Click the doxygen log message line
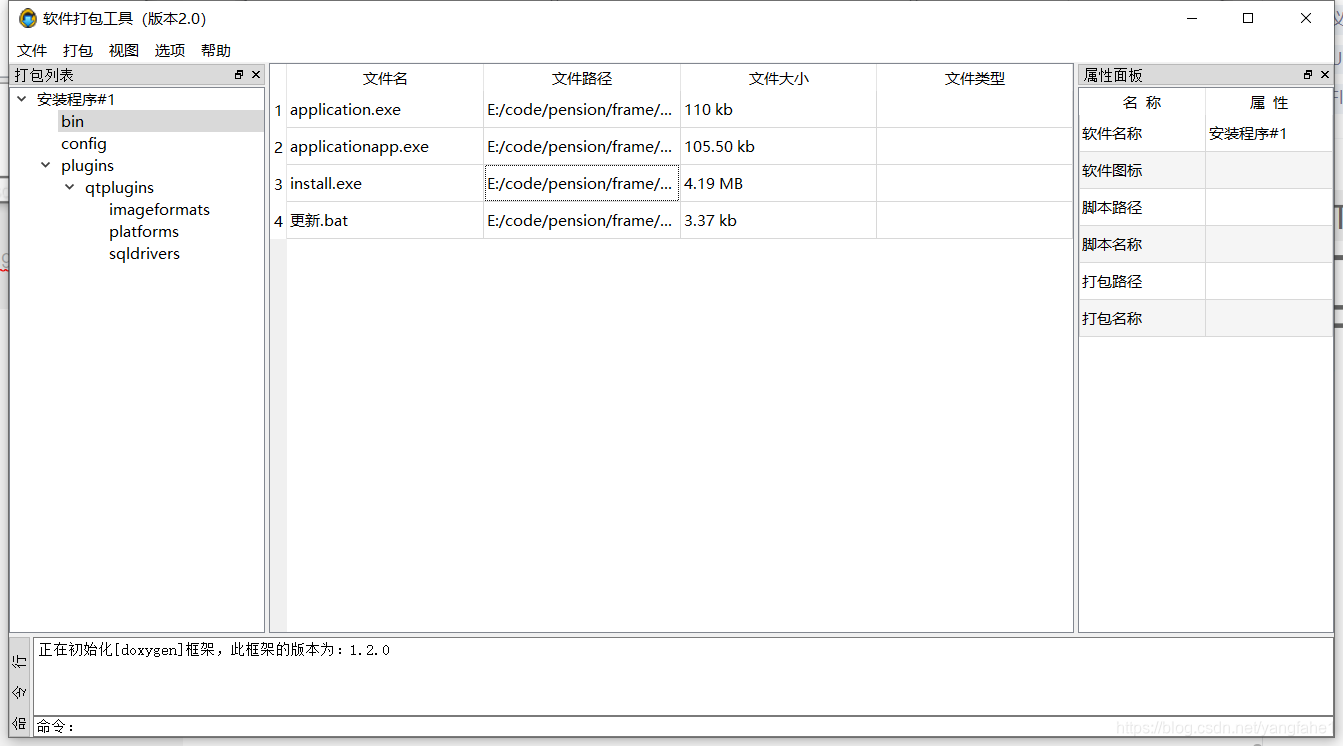Image resolution: width=1343 pixels, height=746 pixels. coord(214,650)
